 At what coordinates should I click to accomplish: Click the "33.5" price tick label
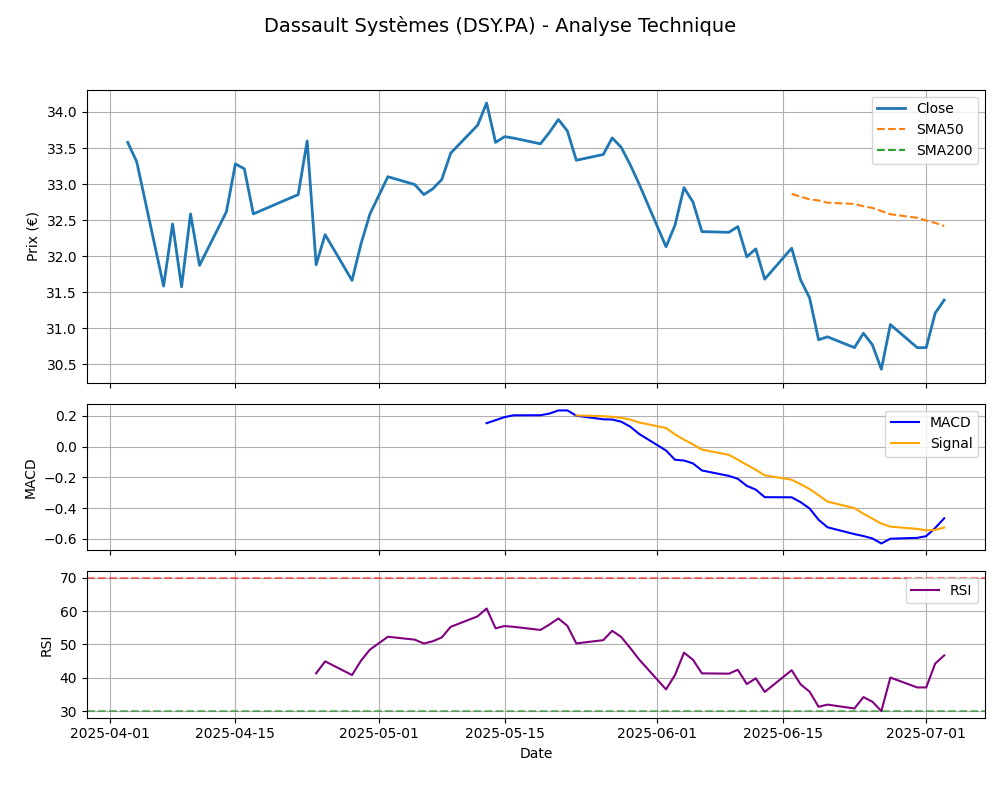[x=61, y=149]
